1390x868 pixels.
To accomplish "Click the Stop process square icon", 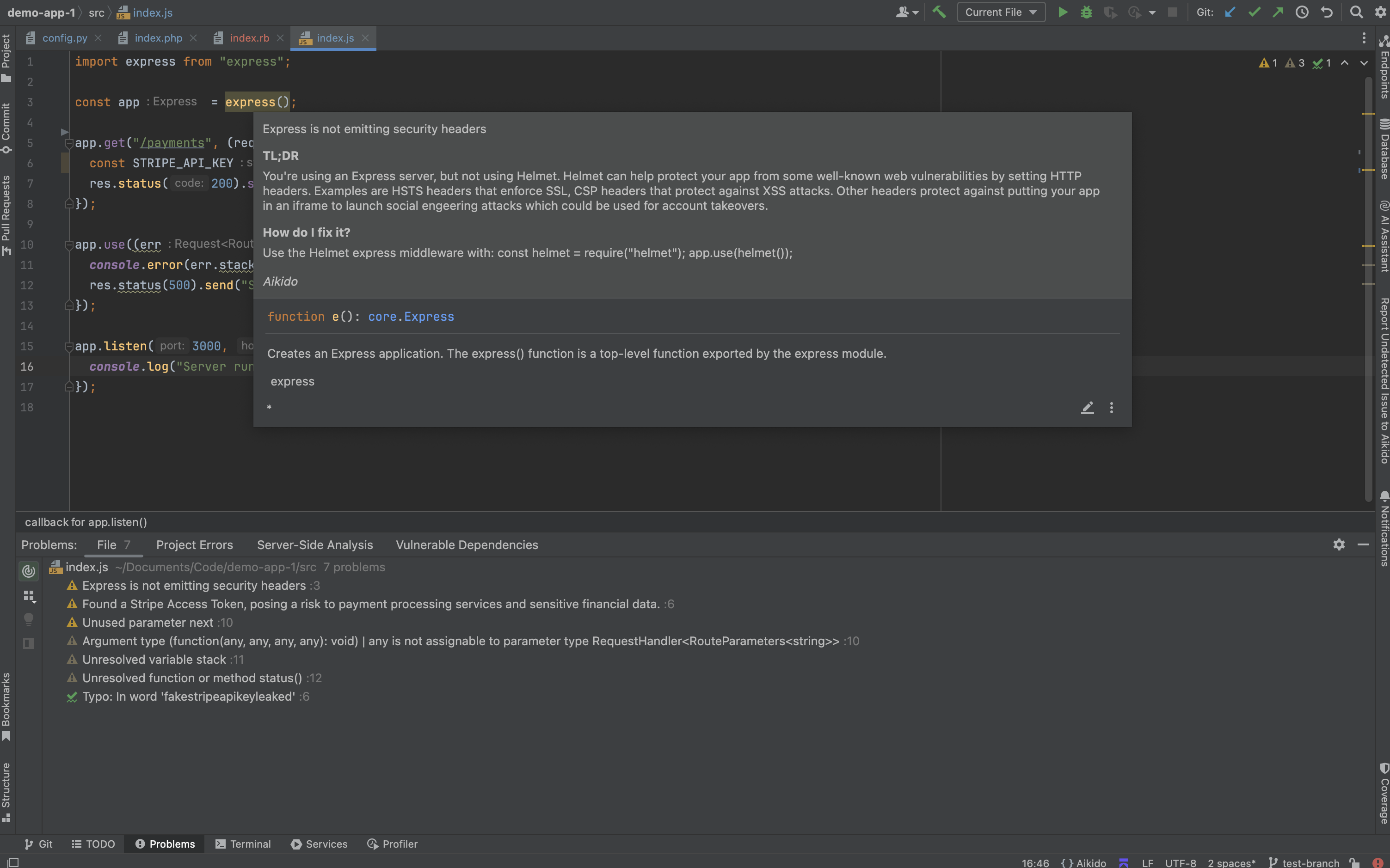I will (x=1173, y=12).
